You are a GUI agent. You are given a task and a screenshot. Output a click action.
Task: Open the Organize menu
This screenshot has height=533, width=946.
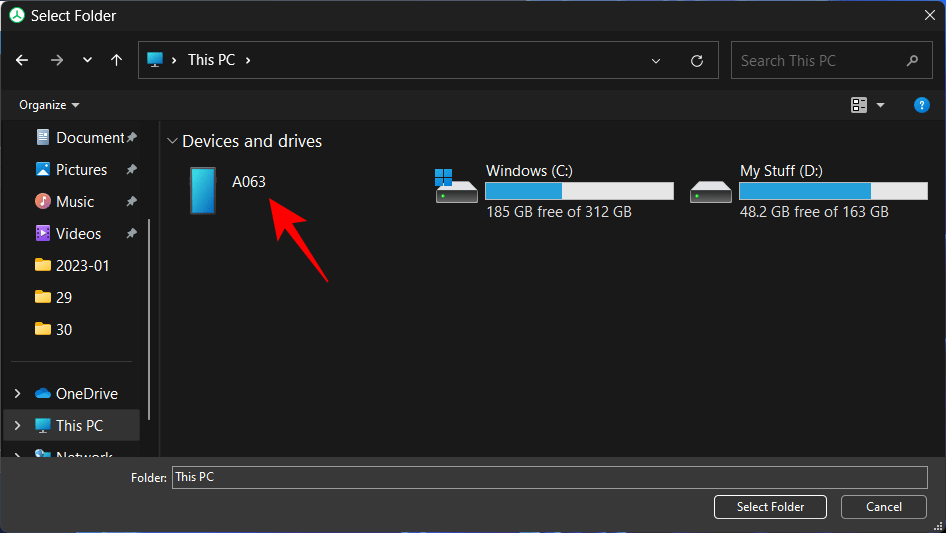tap(49, 105)
